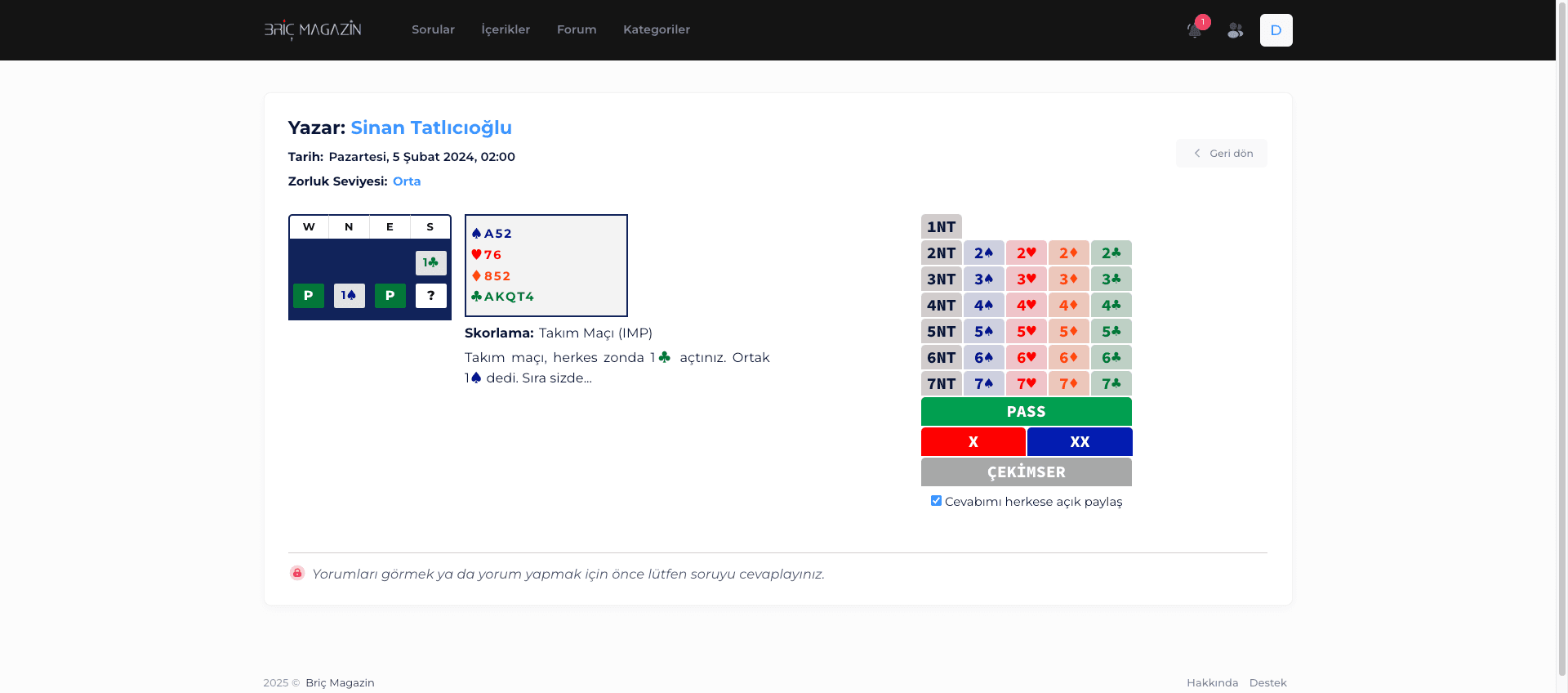Open the Kategoriler menu
This screenshot has width=1568, height=693.
point(657,29)
